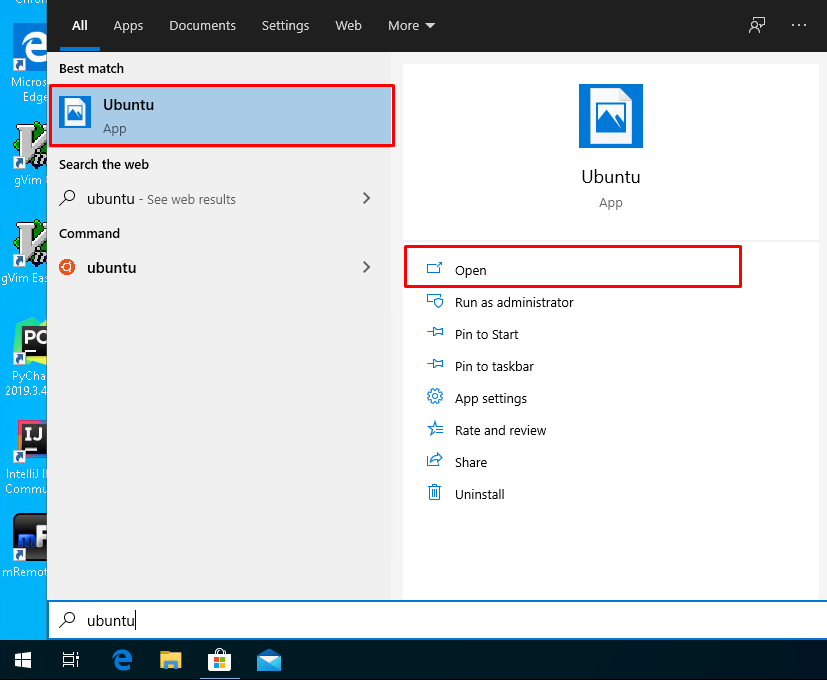Switch to the All search tab
Image resolution: width=827 pixels, height=680 pixels.
pos(80,25)
